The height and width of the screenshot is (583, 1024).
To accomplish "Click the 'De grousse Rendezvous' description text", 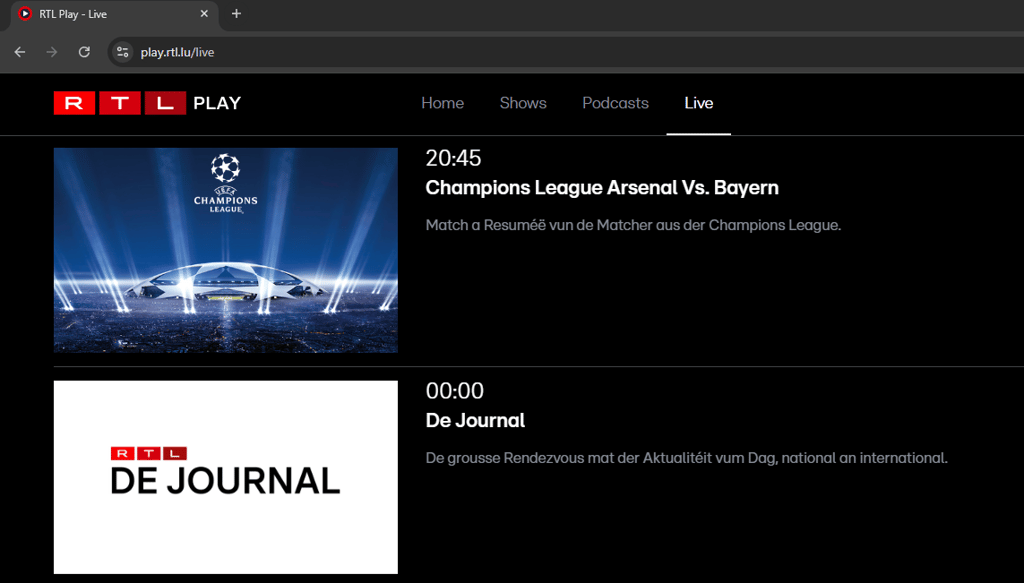I will (x=686, y=458).
